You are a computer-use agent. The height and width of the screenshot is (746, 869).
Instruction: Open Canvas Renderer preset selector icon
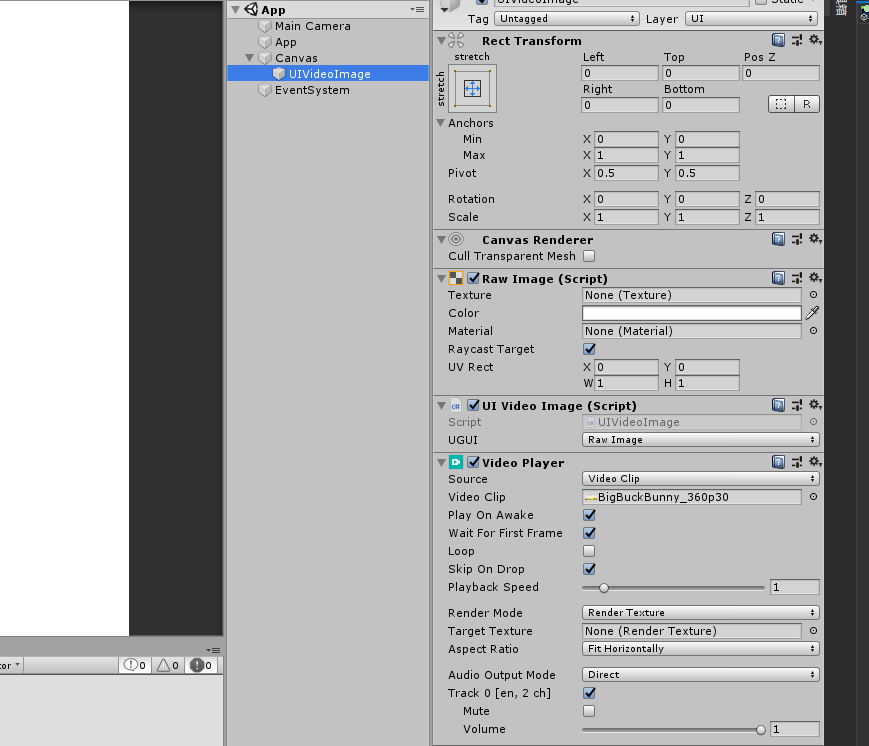(797, 239)
